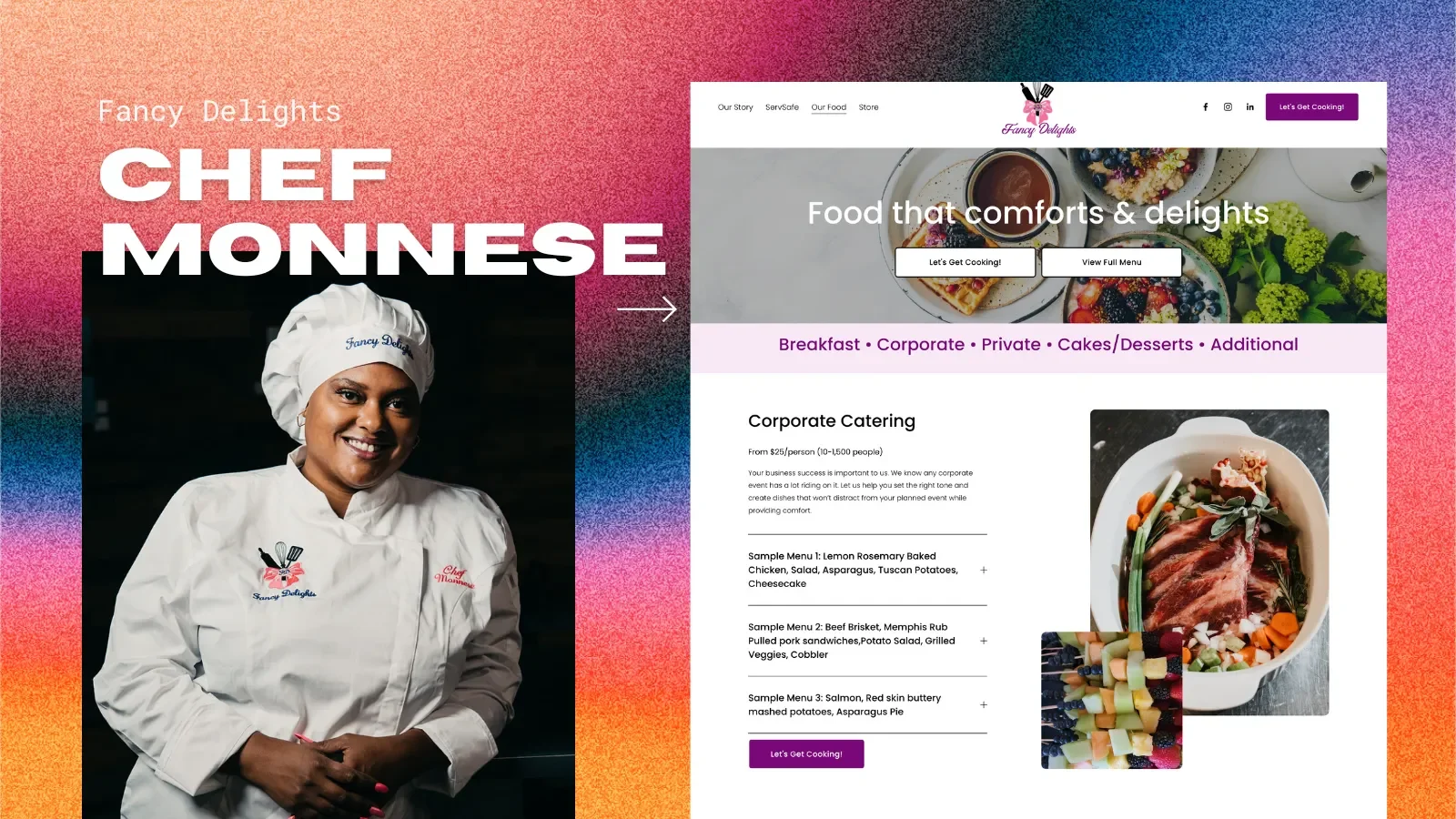
Task: Click Let's Get Cooking! below sample menus
Action: coord(806,753)
